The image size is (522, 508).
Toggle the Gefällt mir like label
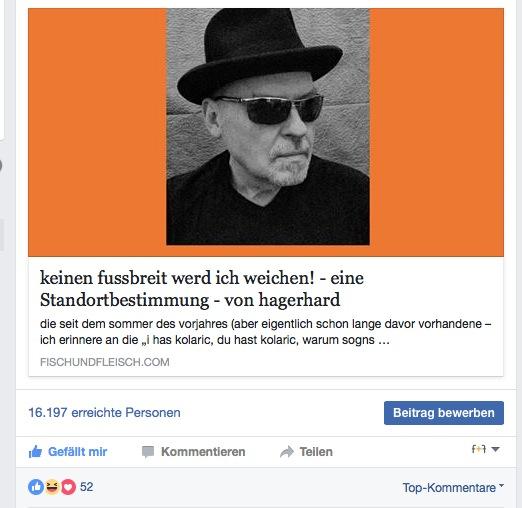pyautogui.click(x=77, y=452)
